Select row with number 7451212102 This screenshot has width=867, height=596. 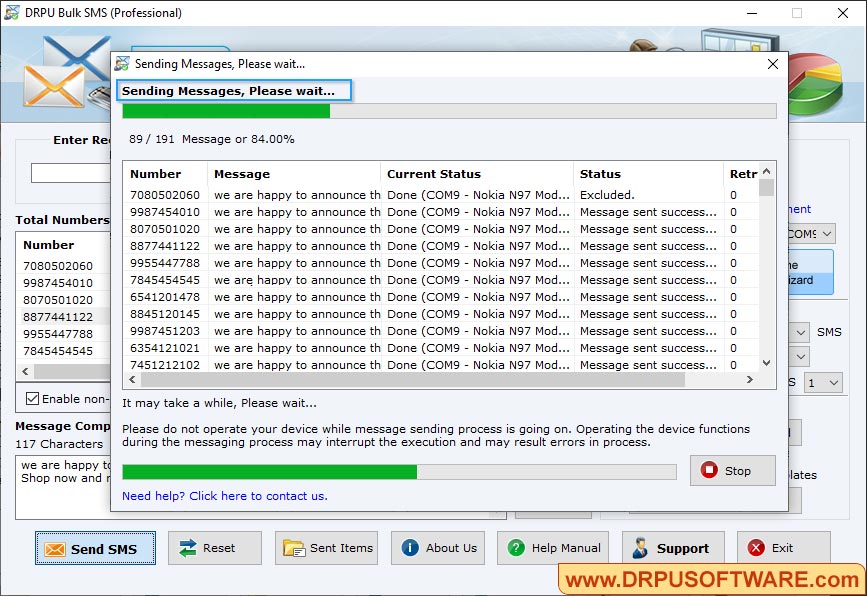tap(442, 365)
